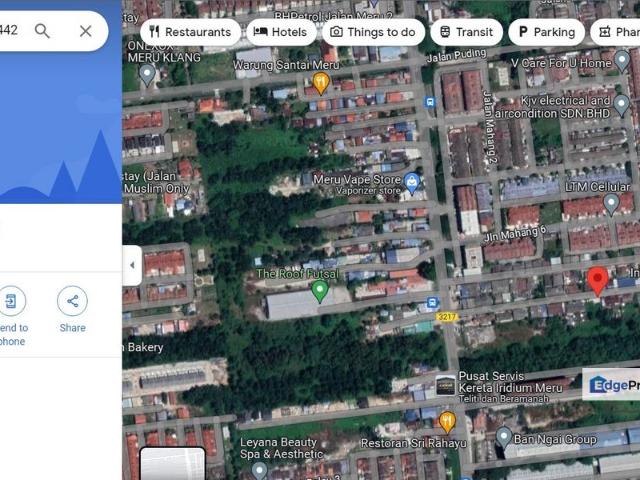Click the Jln Mahang 6 road label

[x=515, y=234]
